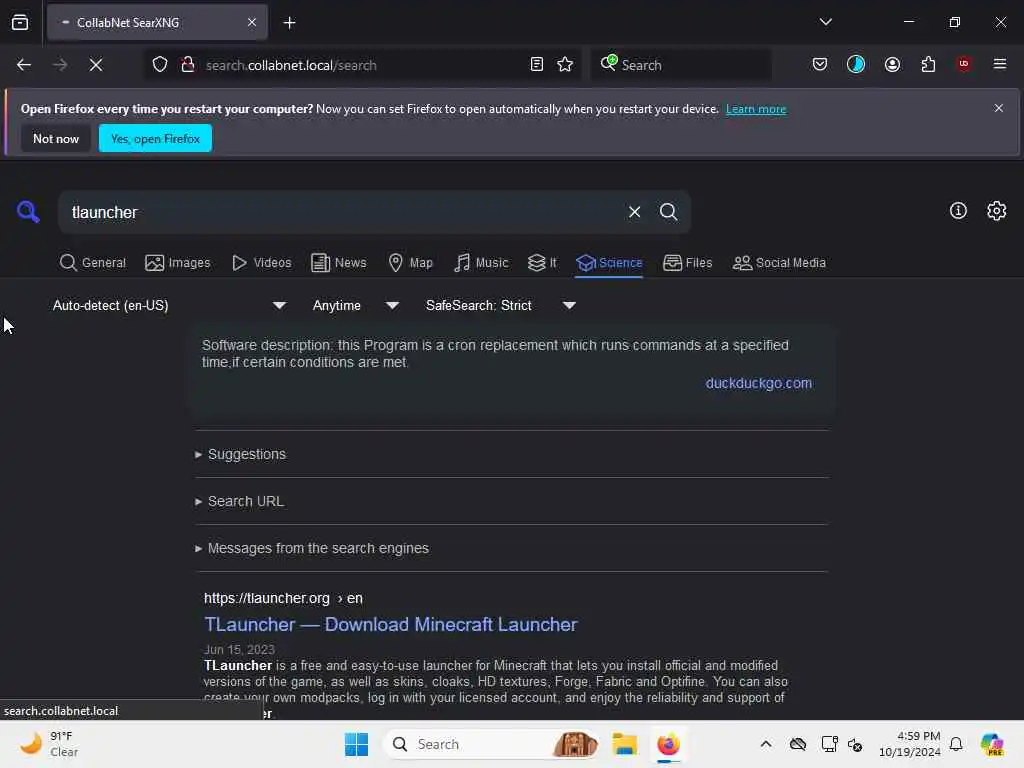The image size is (1024, 768).
Task: View site security lock info
Action: click(187, 65)
